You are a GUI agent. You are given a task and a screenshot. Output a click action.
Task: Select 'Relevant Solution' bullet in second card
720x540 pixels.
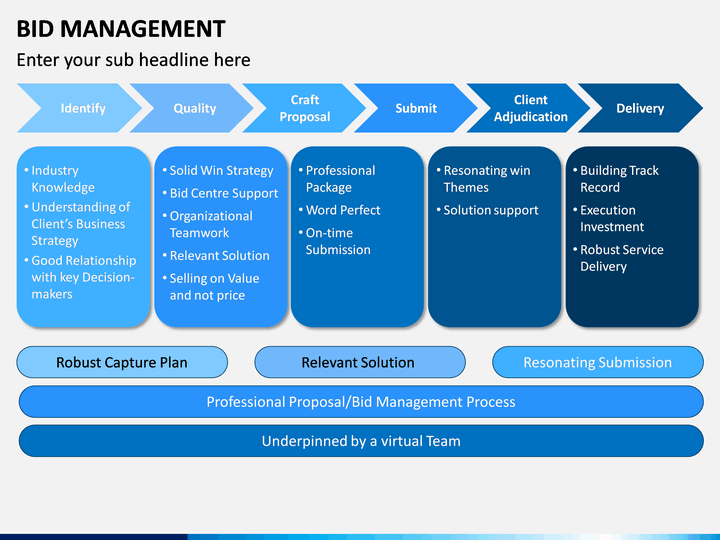[216, 256]
